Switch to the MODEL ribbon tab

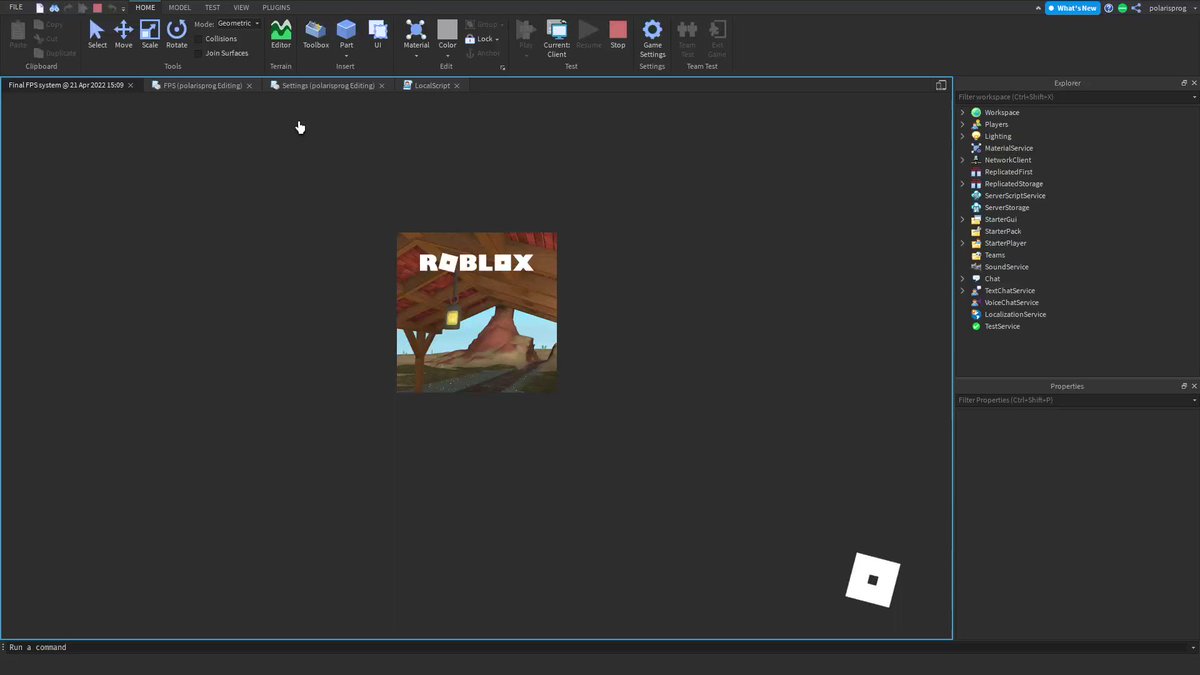(x=180, y=7)
